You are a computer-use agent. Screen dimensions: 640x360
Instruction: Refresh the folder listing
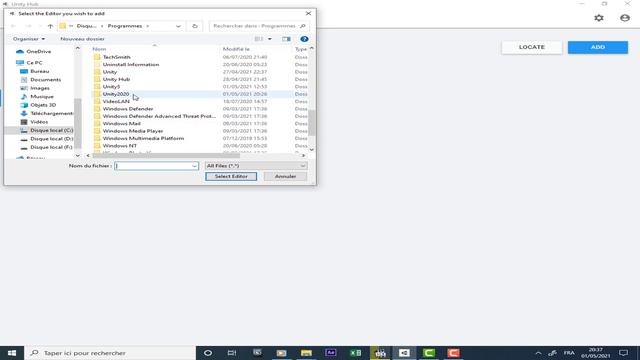click(195, 26)
